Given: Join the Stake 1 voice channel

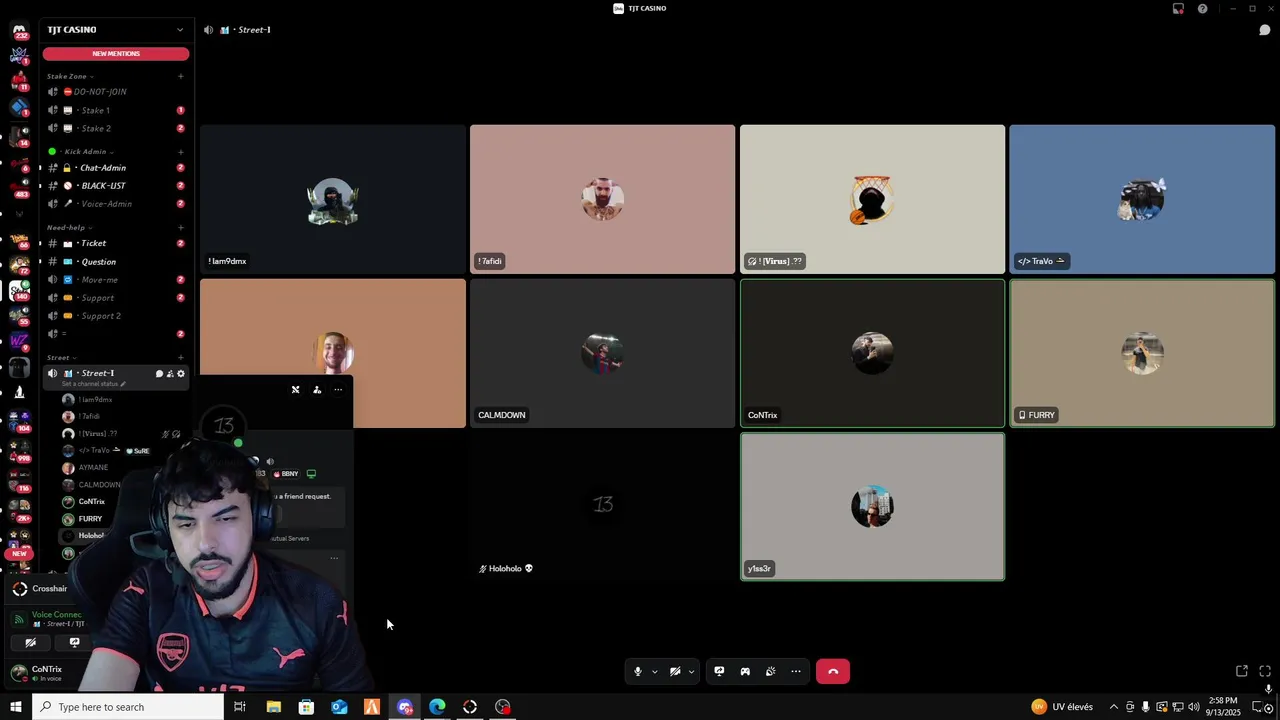Looking at the screenshot, I should click(x=116, y=110).
